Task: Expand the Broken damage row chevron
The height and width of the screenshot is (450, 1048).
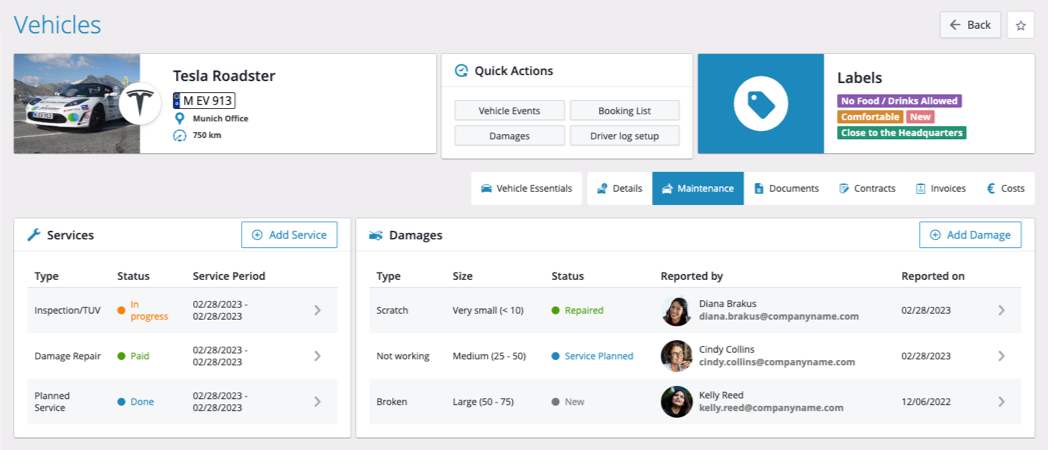Action: (1001, 401)
